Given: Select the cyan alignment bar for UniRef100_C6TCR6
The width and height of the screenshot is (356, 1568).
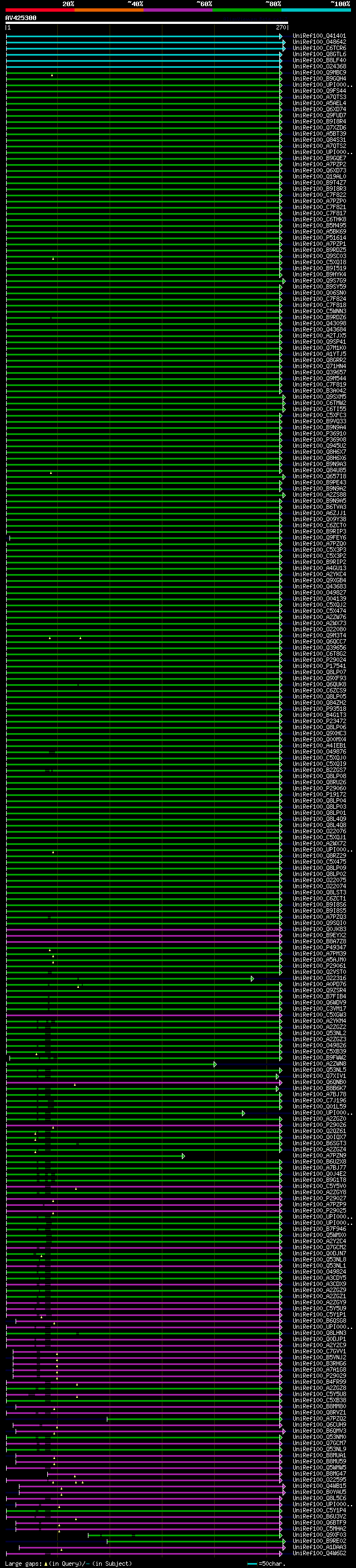Looking at the screenshot, I should (145, 49).
